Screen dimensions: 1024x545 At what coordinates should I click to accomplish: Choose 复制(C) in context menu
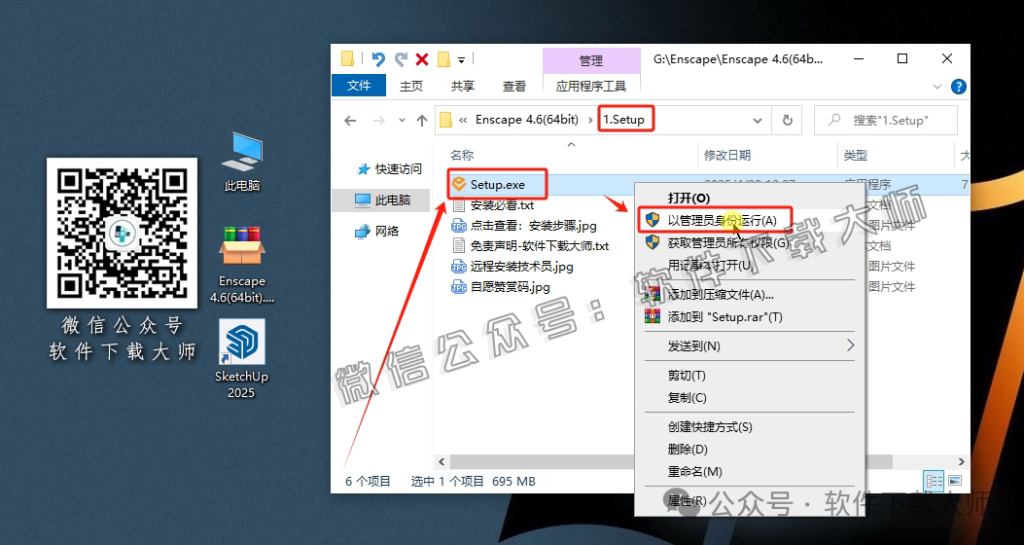click(x=750, y=397)
